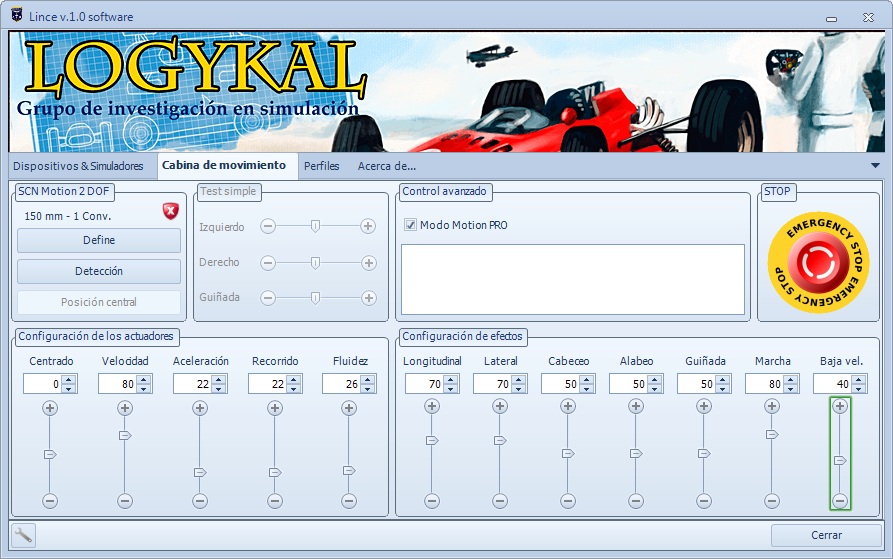Decrease Lateral value with down arrow

(518, 389)
